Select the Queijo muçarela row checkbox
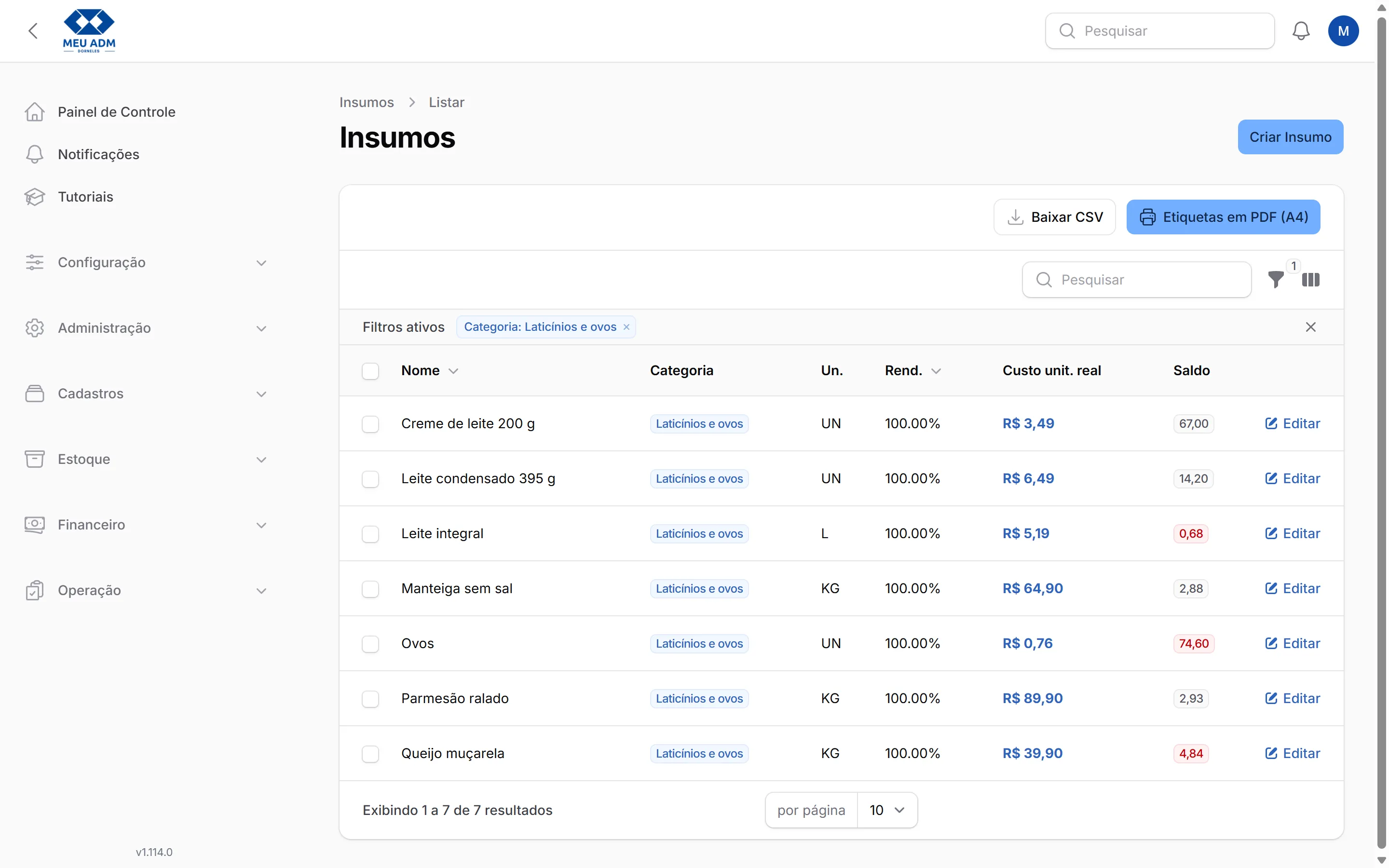The height and width of the screenshot is (868, 1389). [x=370, y=754]
